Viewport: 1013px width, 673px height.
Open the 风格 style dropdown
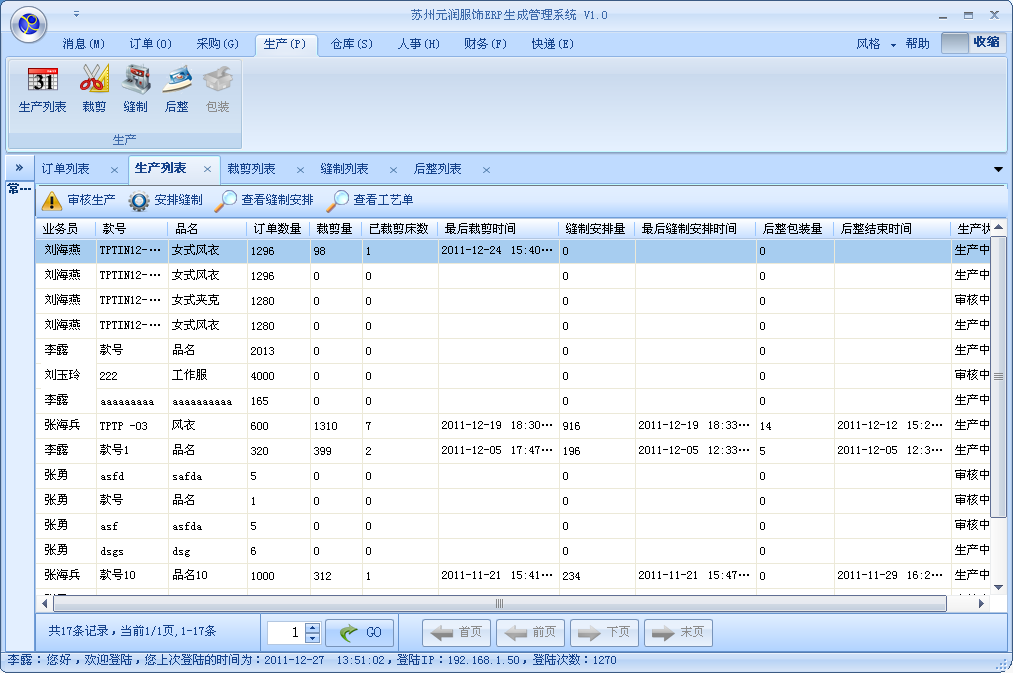[x=876, y=44]
